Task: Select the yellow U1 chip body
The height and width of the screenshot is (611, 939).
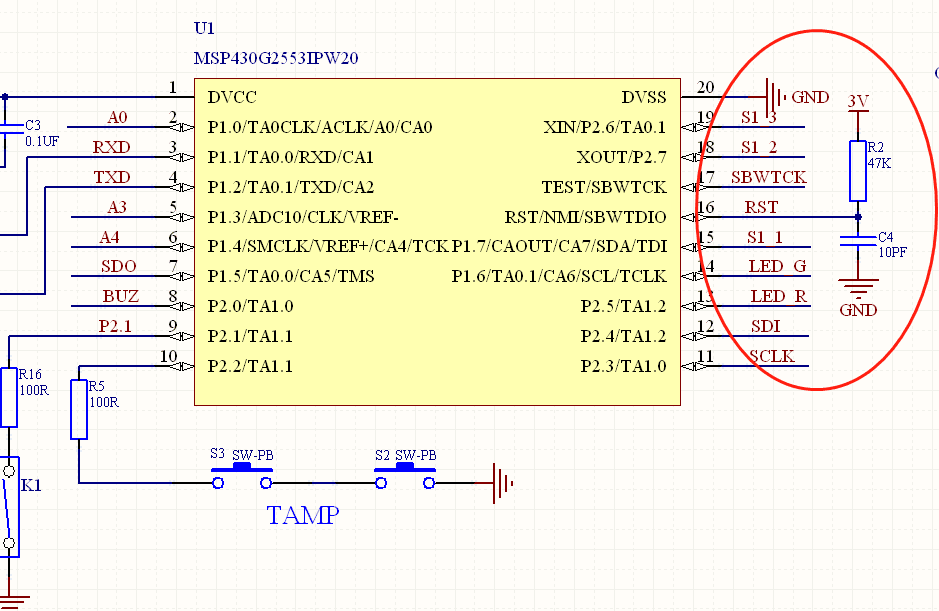Action: coord(437,242)
